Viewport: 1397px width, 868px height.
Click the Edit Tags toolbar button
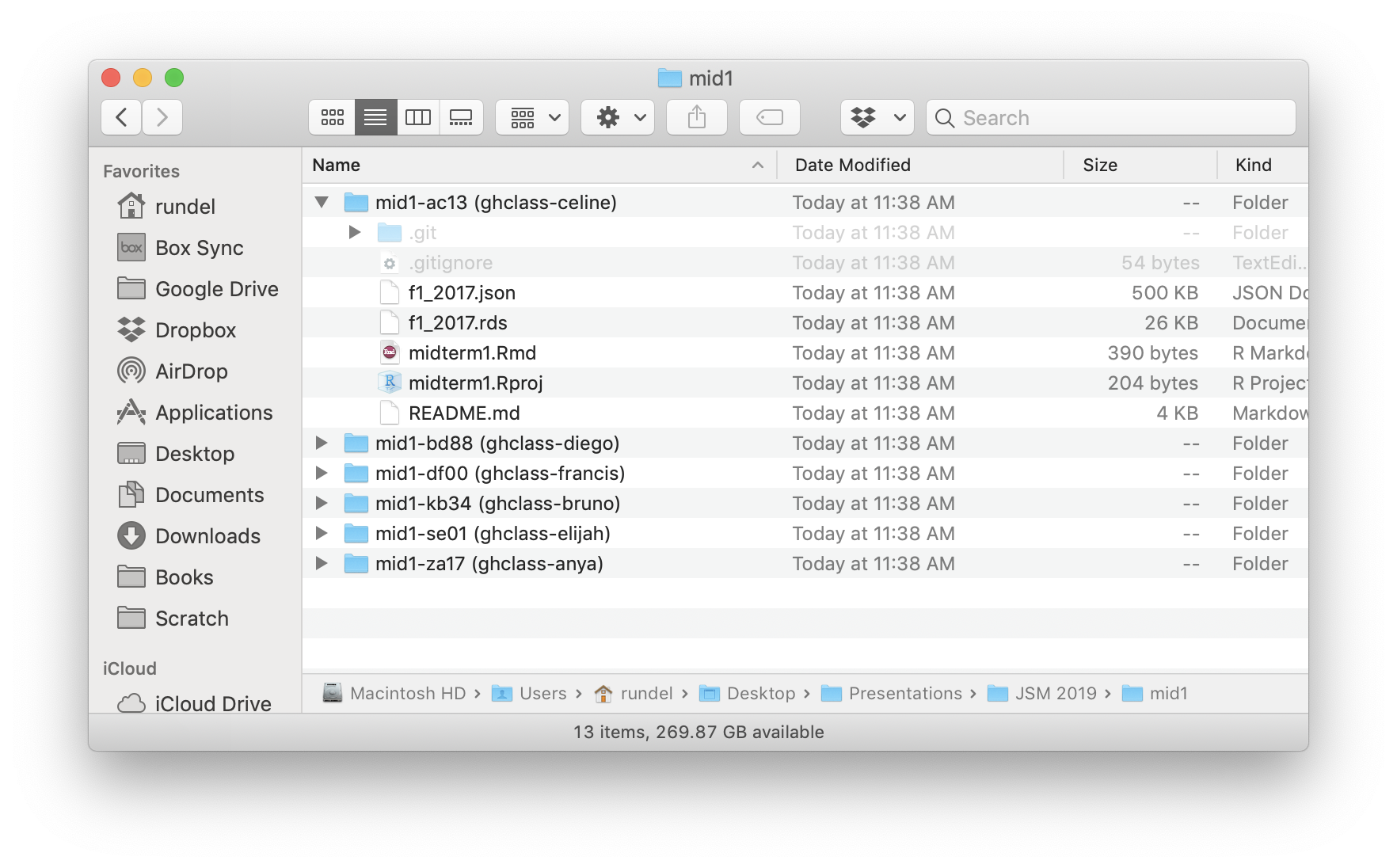click(770, 117)
